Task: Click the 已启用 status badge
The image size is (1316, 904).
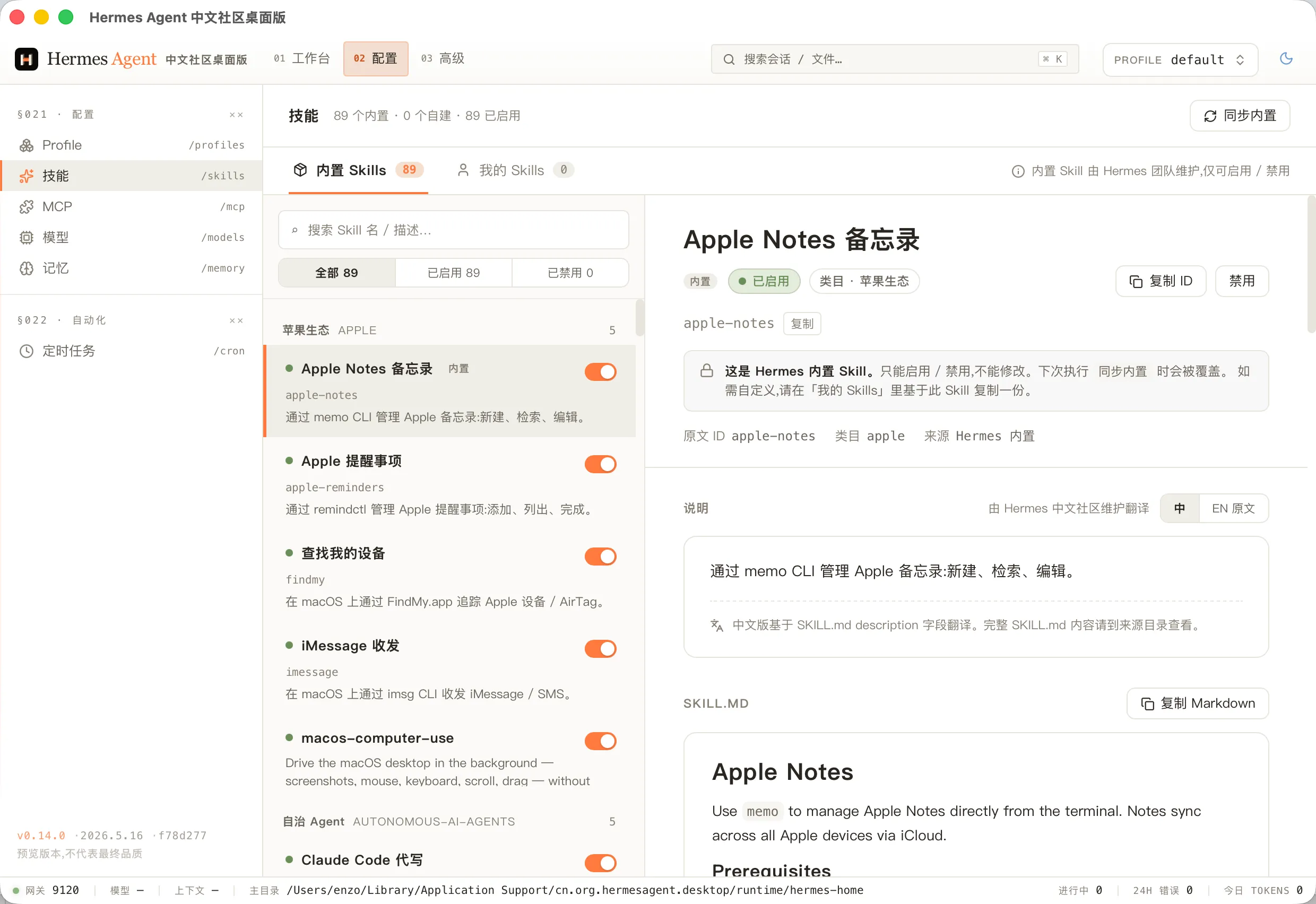Action: [764, 282]
